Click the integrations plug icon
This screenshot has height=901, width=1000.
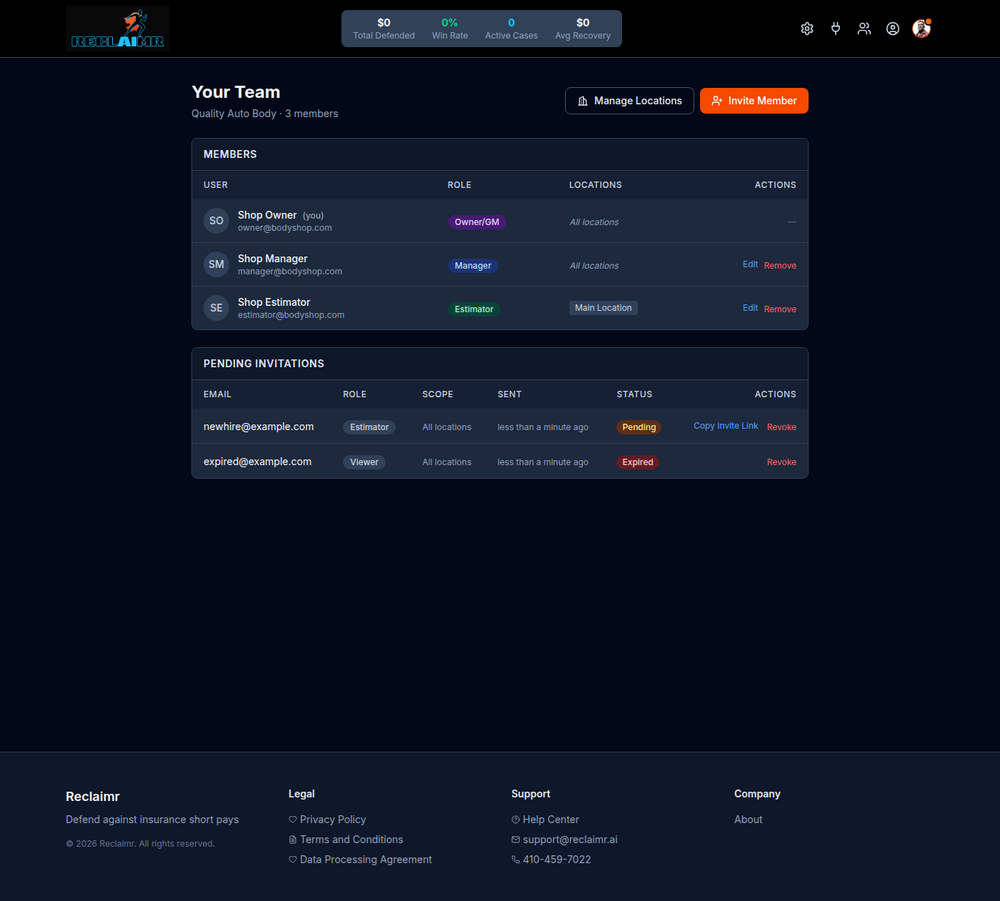point(835,29)
